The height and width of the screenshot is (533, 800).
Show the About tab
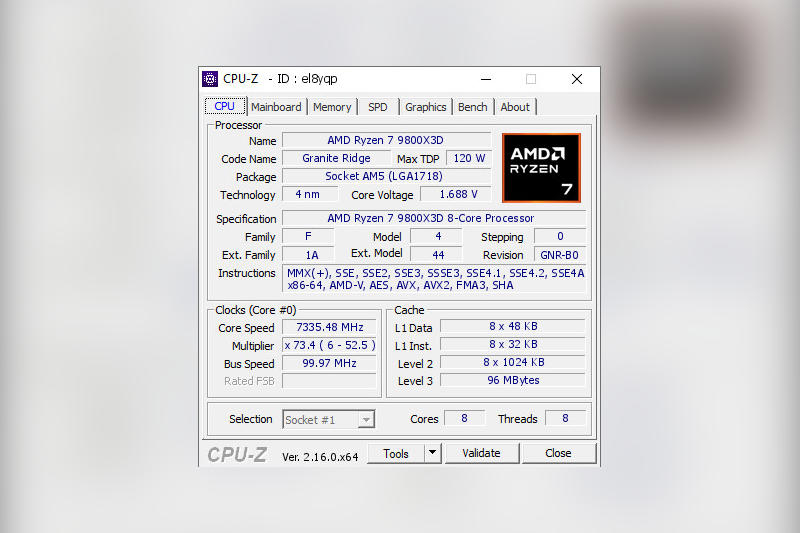pos(515,107)
